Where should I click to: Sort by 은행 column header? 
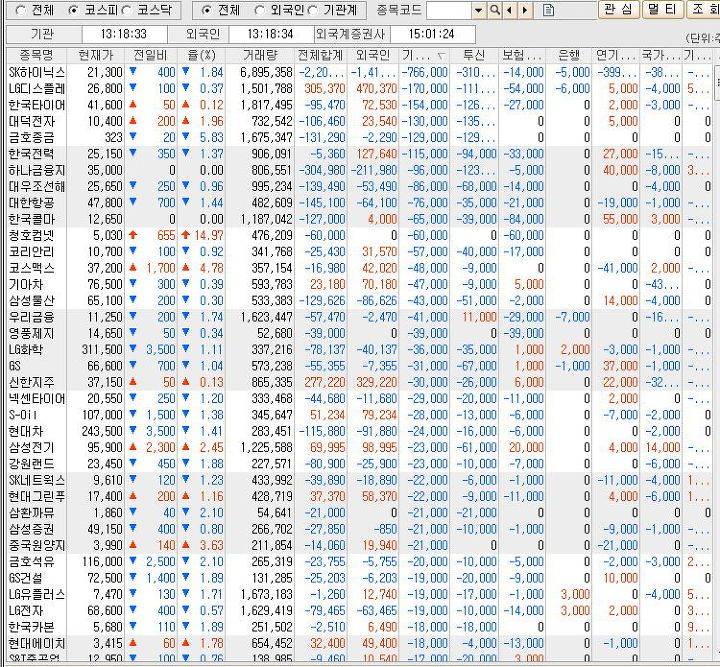coord(568,56)
